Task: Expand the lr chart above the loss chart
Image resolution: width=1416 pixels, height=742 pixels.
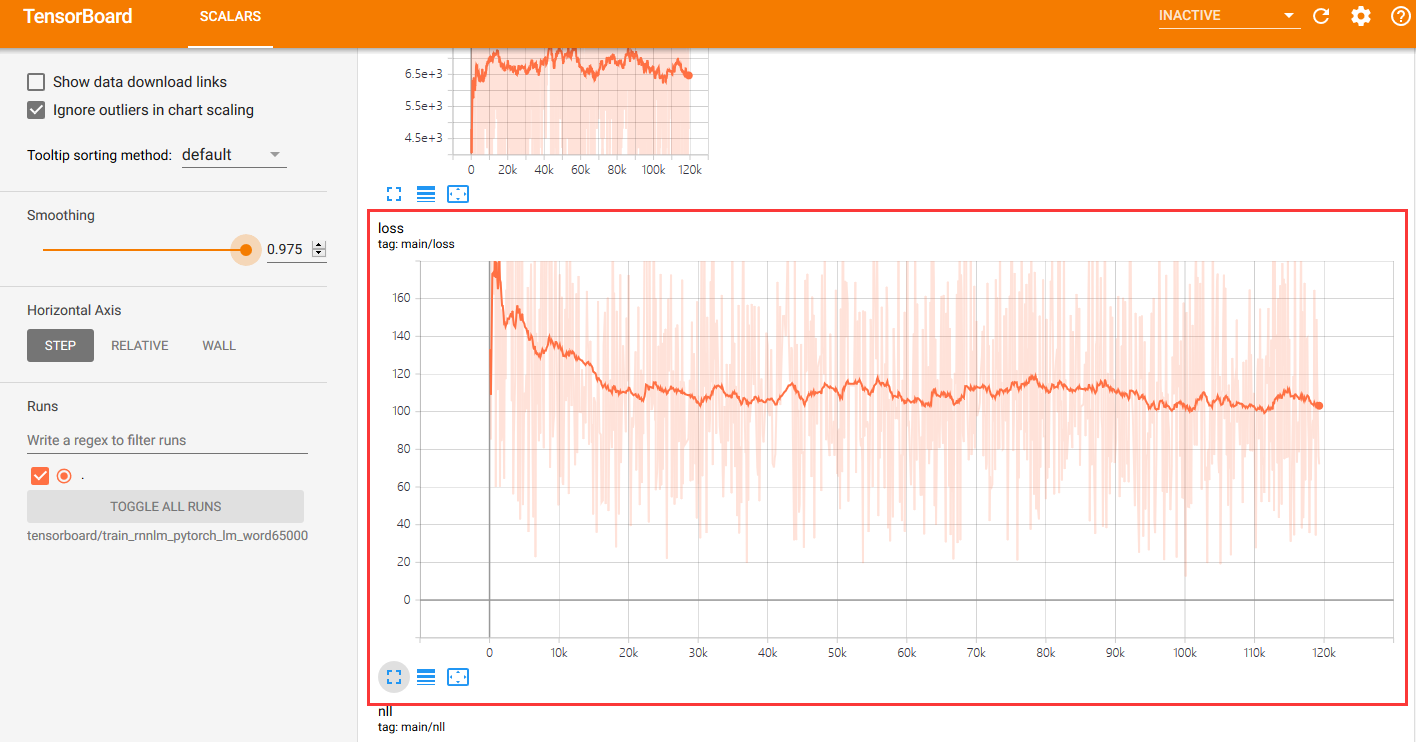Action: pyautogui.click(x=393, y=193)
